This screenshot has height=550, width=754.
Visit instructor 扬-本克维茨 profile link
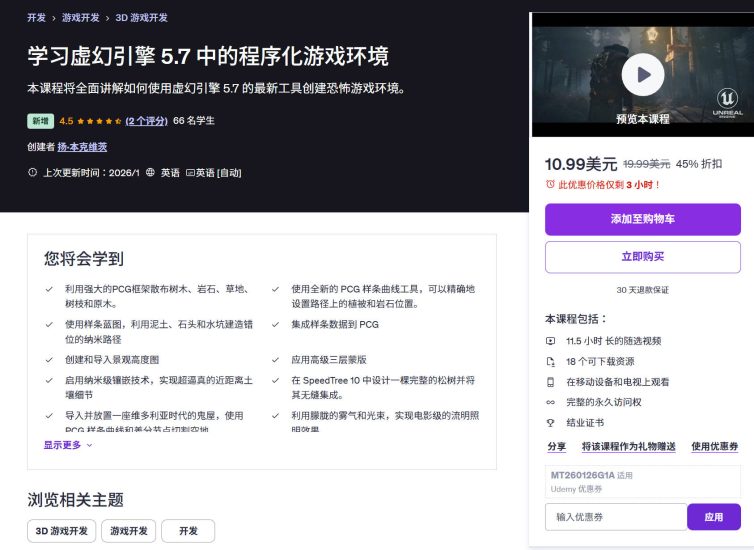coord(82,147)
